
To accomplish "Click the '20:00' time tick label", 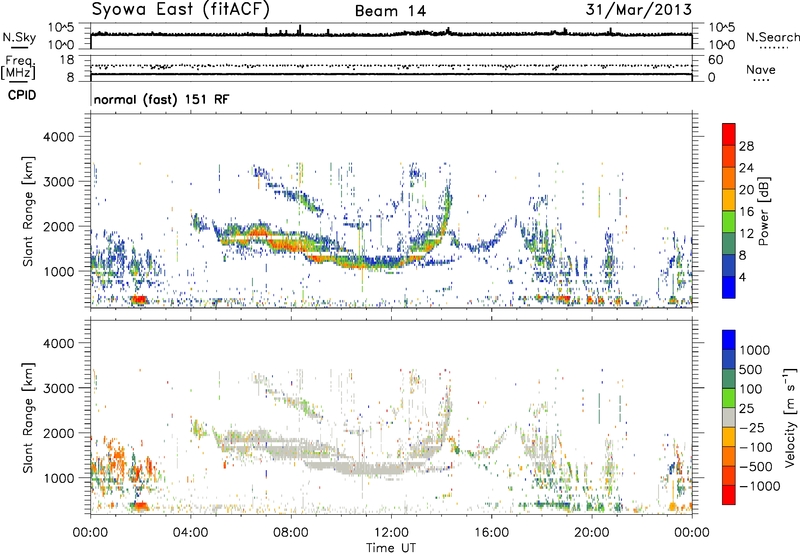I will (x=592, y=533).
